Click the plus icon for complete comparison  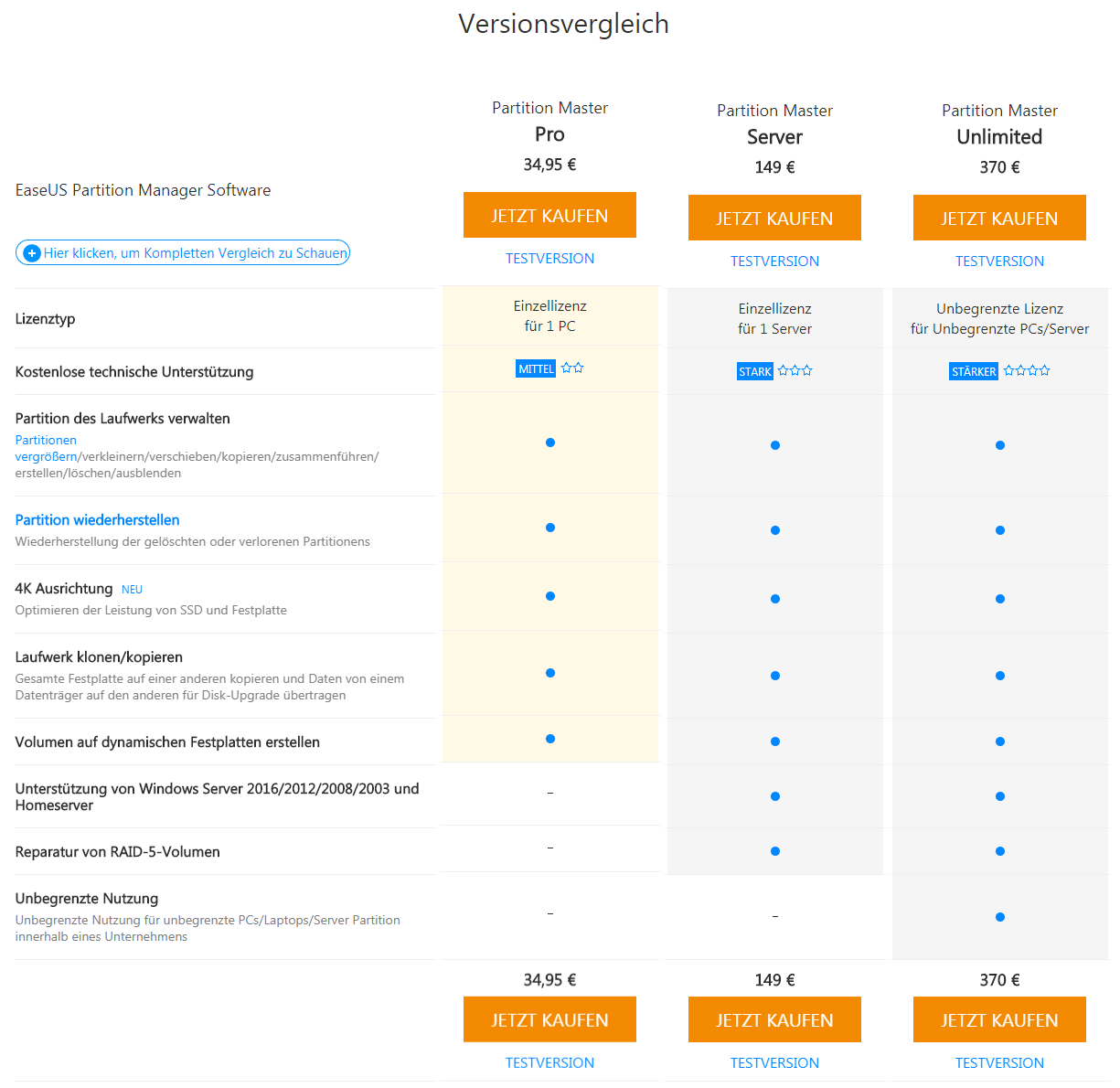31,253
